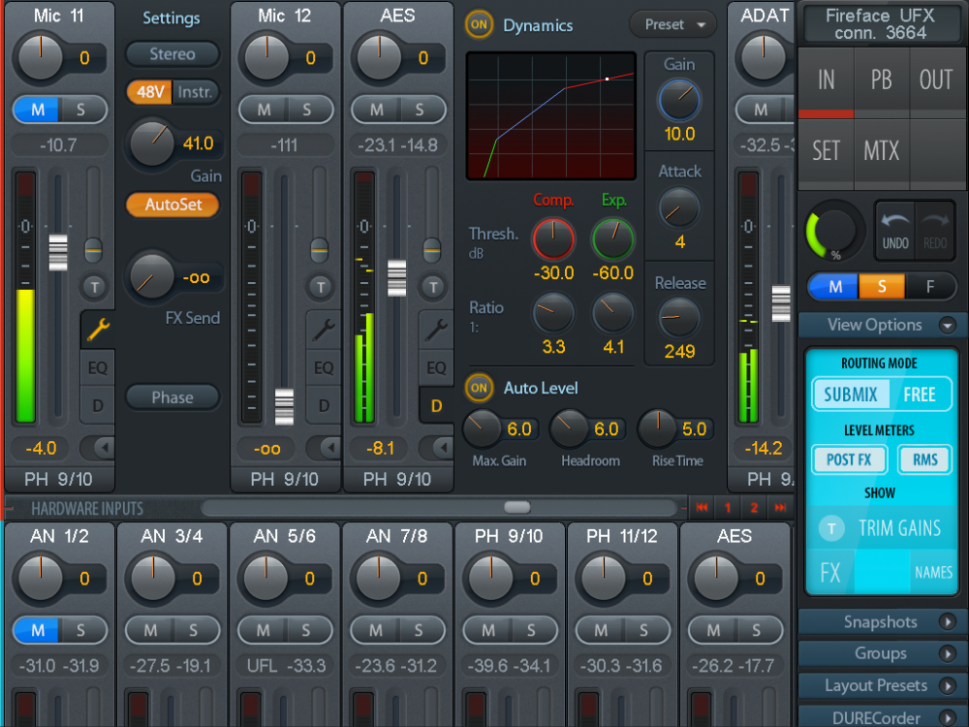
Task: Collapse the View Options panel with its chevron
Action: pyautogui.click(x=947, y=325)
